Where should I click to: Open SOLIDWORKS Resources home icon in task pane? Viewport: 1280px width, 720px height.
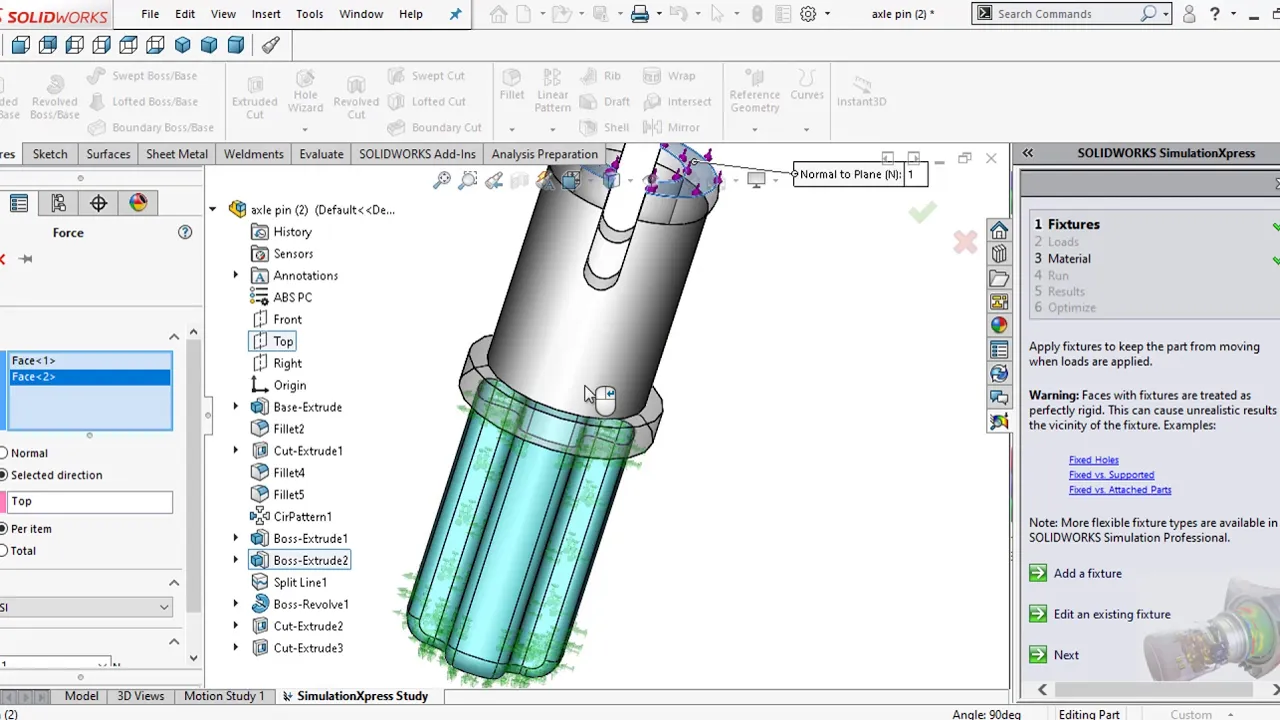pos(999,230)
